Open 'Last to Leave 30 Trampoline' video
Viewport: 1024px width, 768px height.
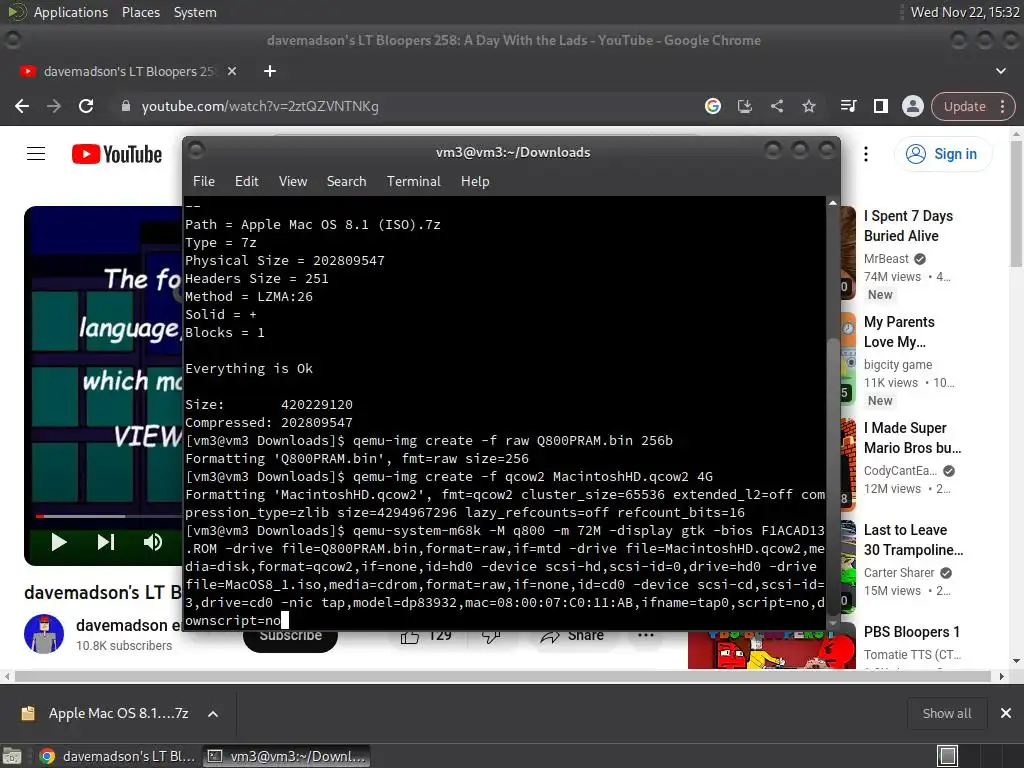(913, 539)
